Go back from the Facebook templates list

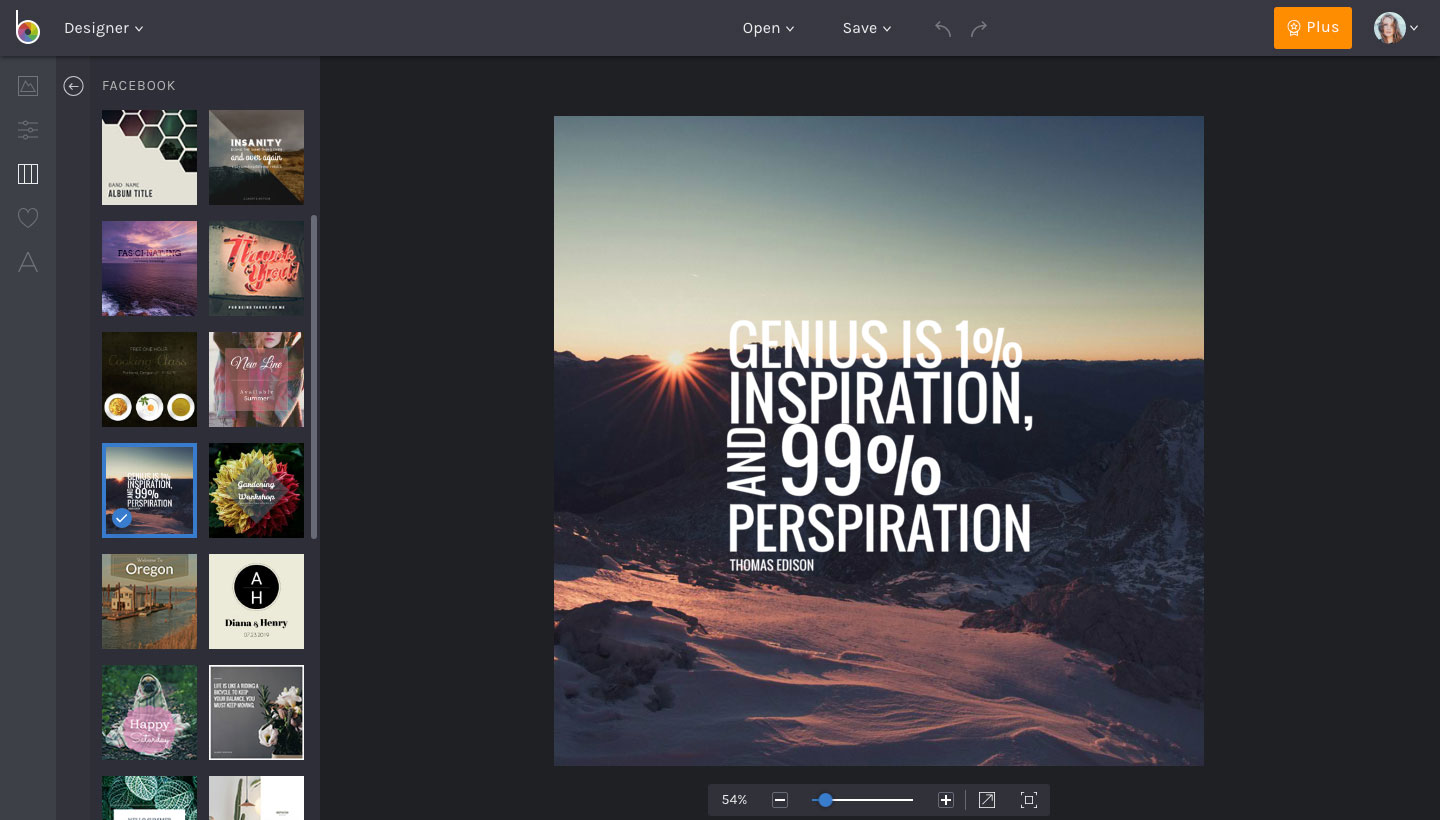coord(73,86)
